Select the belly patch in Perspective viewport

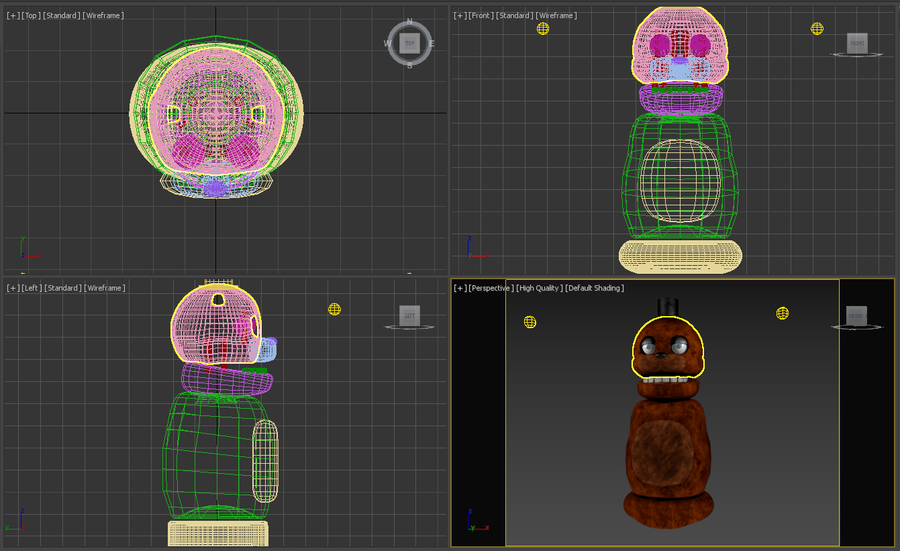coord(662,451)
